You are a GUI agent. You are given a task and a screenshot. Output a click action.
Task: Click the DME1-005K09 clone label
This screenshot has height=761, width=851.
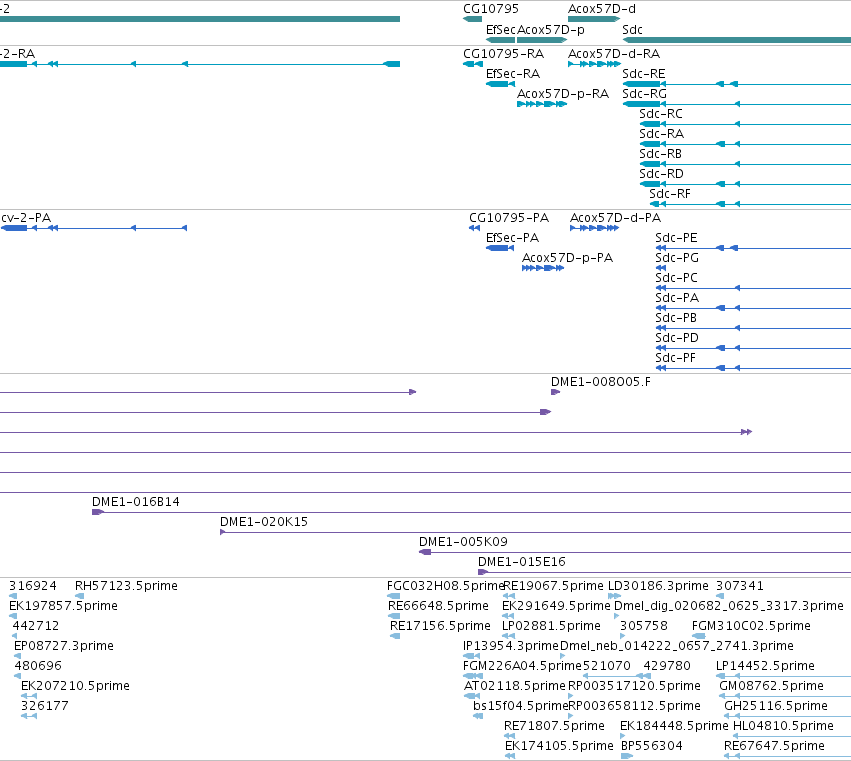(463, 542)
